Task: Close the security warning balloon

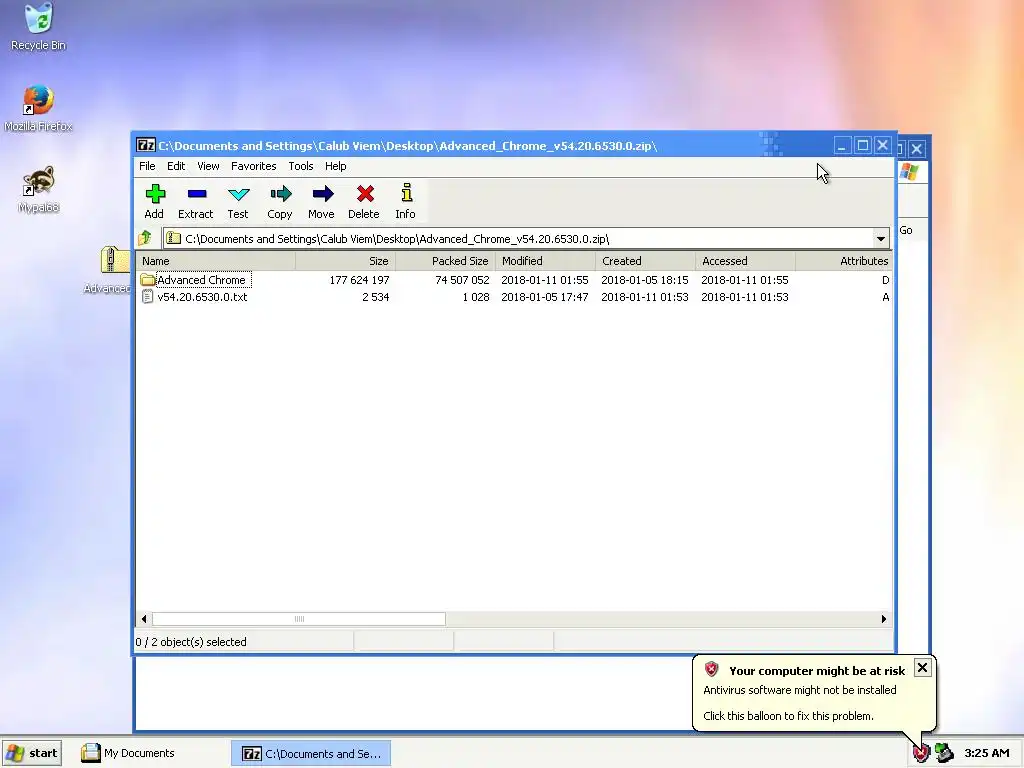Action: coord(922,667)
